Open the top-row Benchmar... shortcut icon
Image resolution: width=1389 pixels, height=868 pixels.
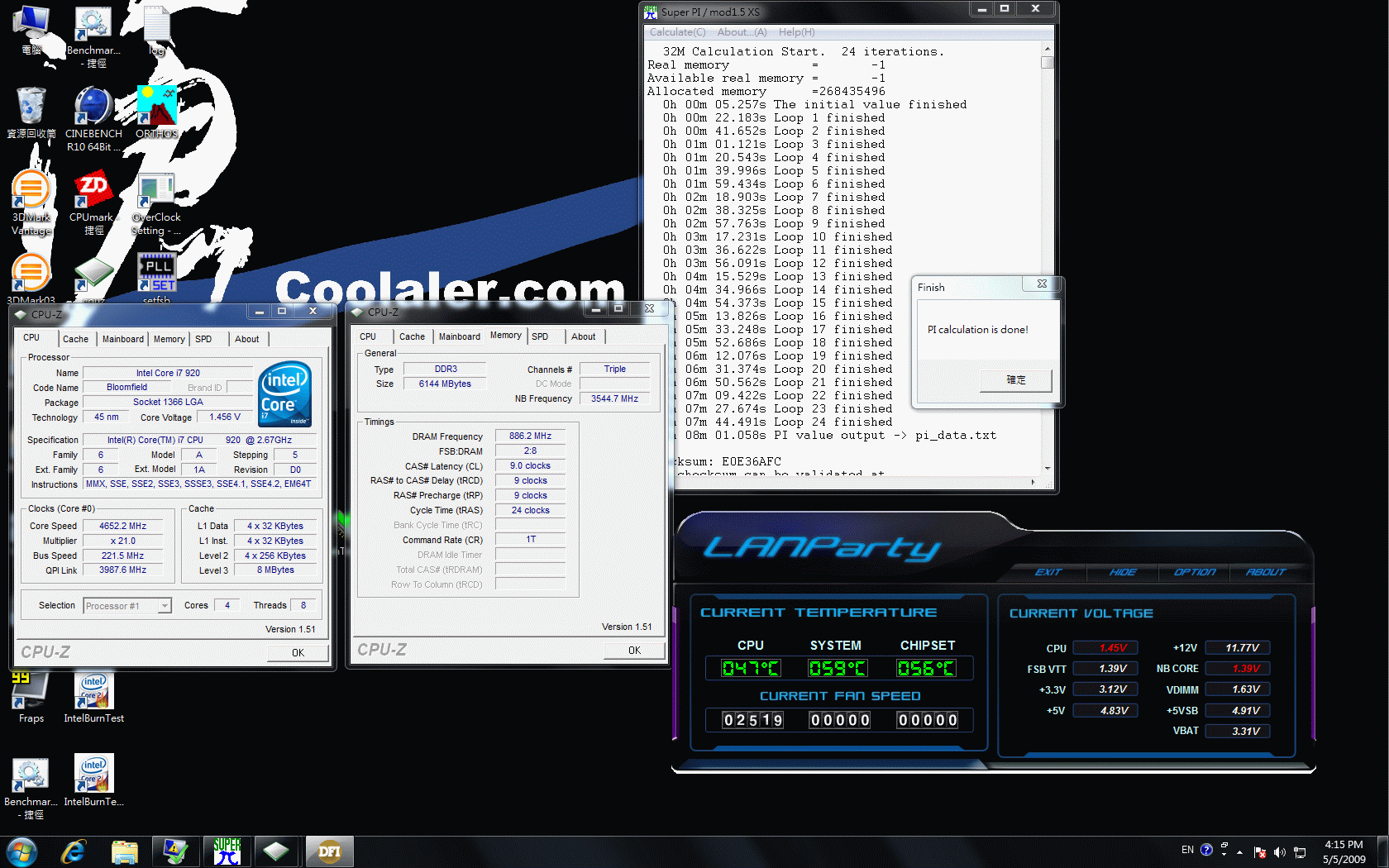tap(93, 36)
